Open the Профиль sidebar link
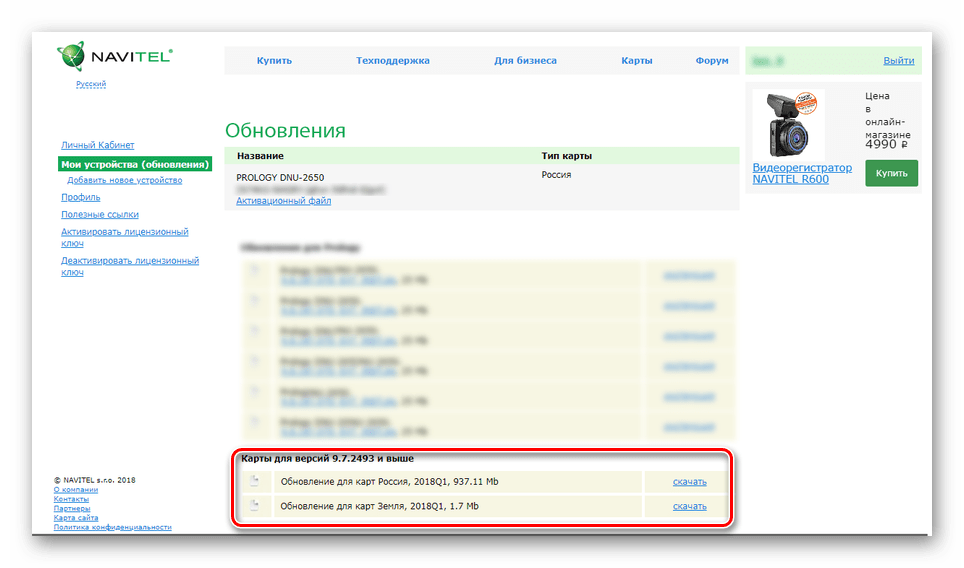The image size is (964, 568). [81, 197]
